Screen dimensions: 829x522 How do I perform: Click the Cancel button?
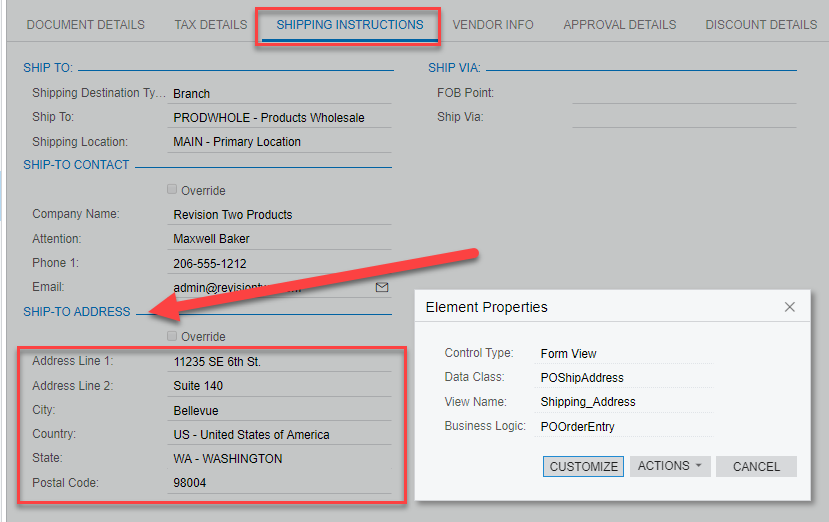tap(756, 466)
